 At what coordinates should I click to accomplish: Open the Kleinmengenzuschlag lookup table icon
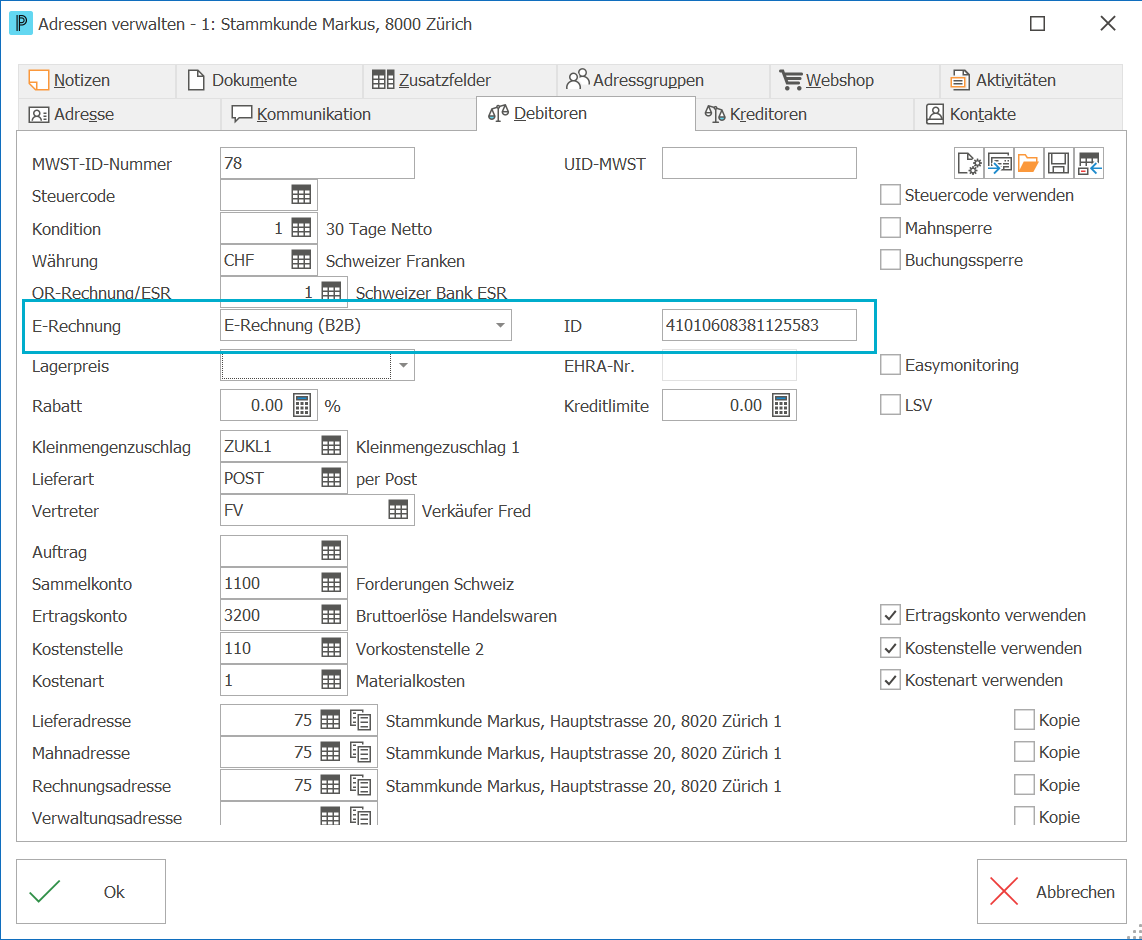point(331,446)
